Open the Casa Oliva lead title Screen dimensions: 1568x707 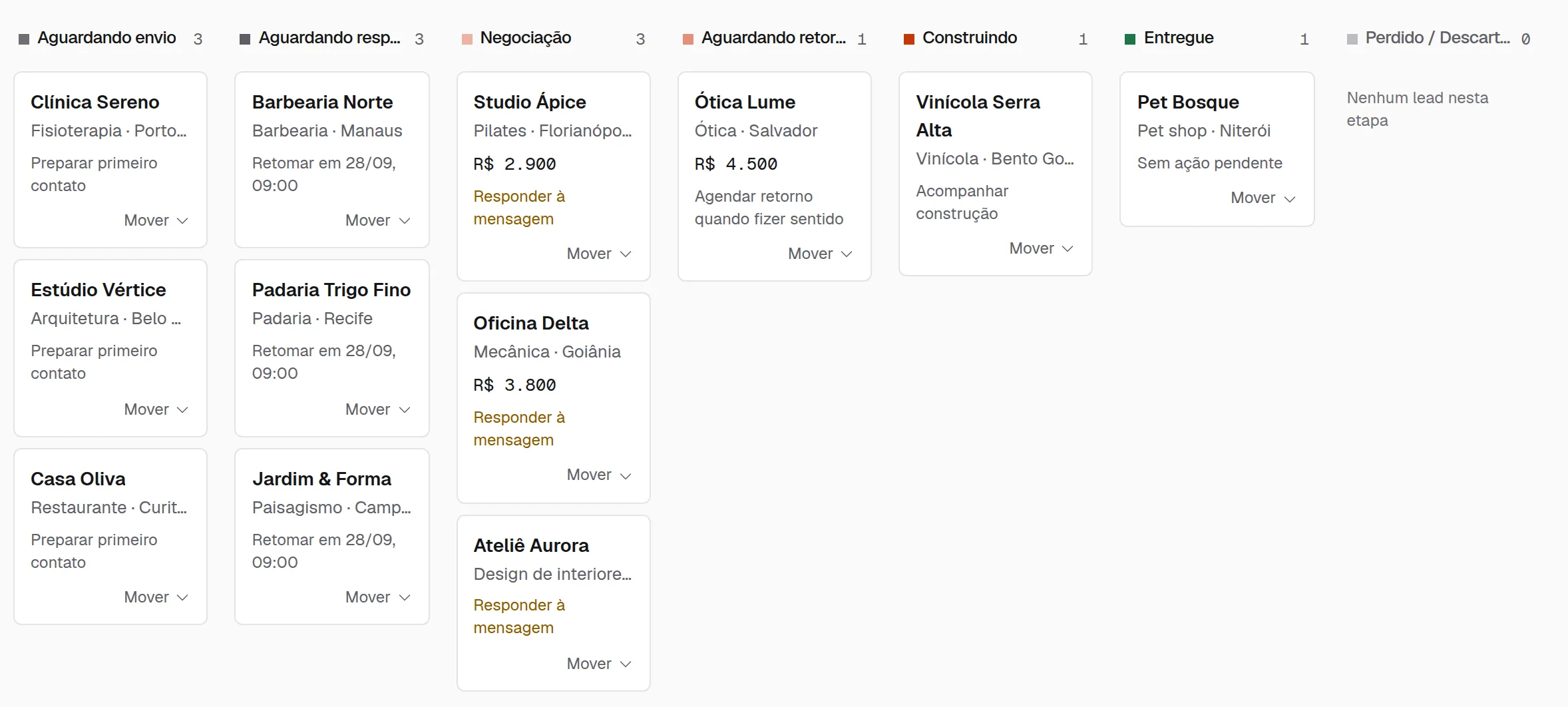pos(78,479)
